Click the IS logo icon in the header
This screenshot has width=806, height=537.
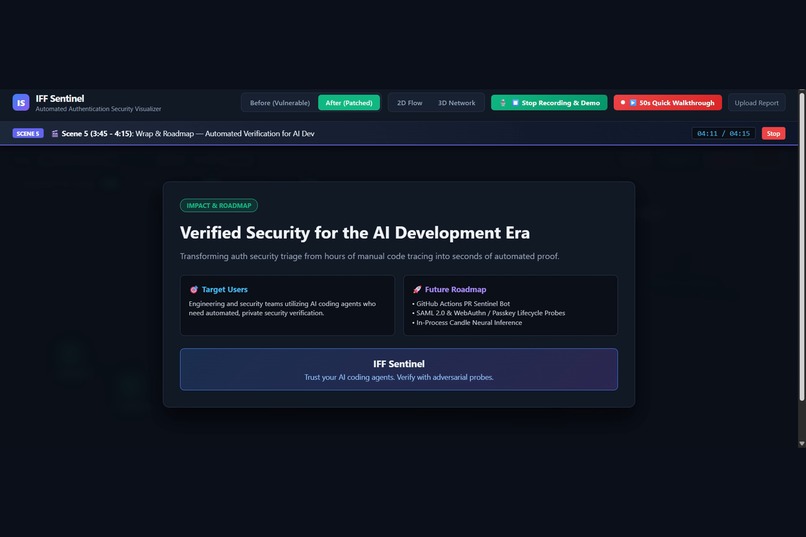pyautogui.click(x=21, y=103)
